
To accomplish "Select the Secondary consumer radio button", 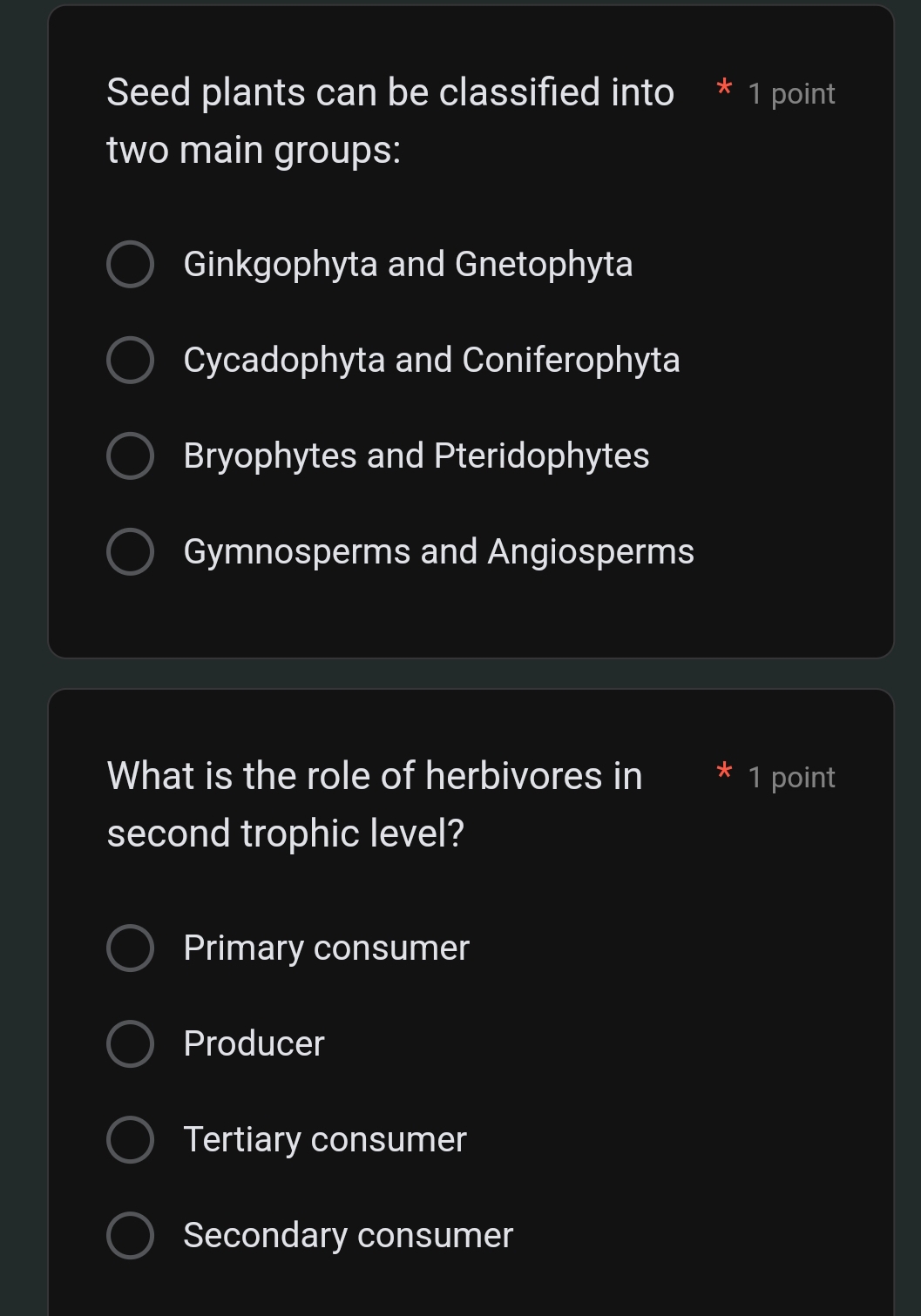I will [x=131, y=1235].
